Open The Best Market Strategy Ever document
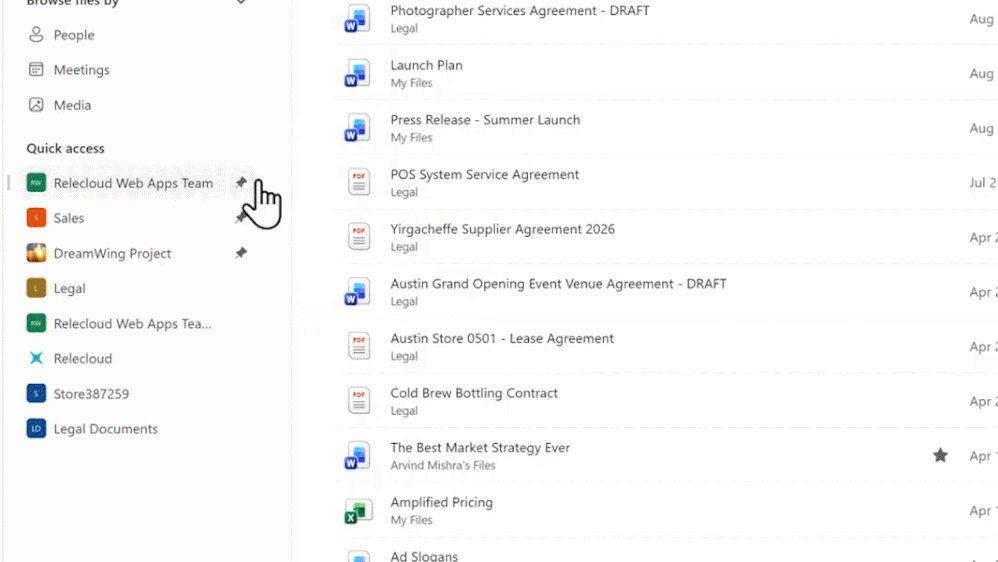Viewport: 998px width, 562px height. 480,448
